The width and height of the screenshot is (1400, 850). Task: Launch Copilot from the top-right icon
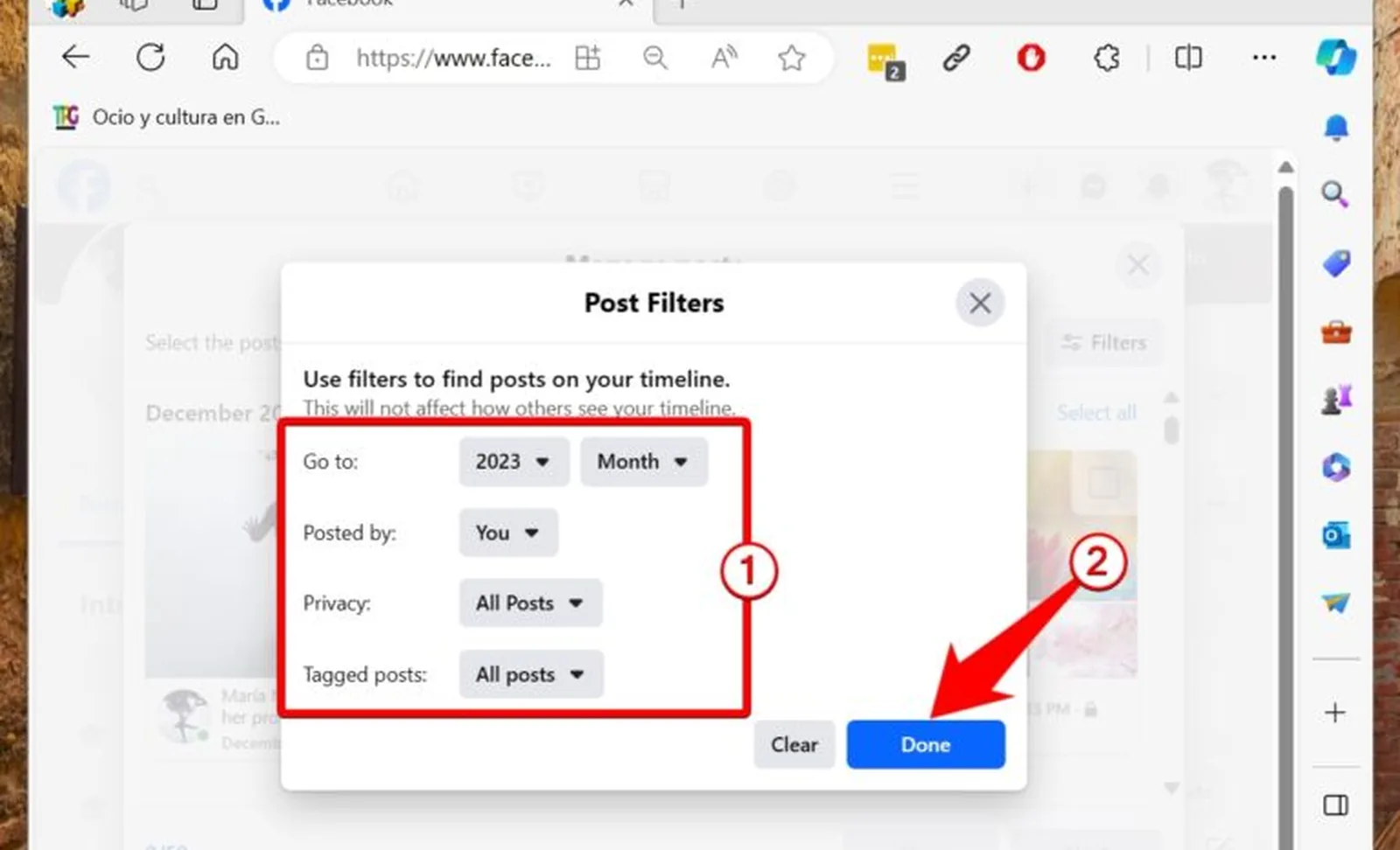[x=1336, y=58]
